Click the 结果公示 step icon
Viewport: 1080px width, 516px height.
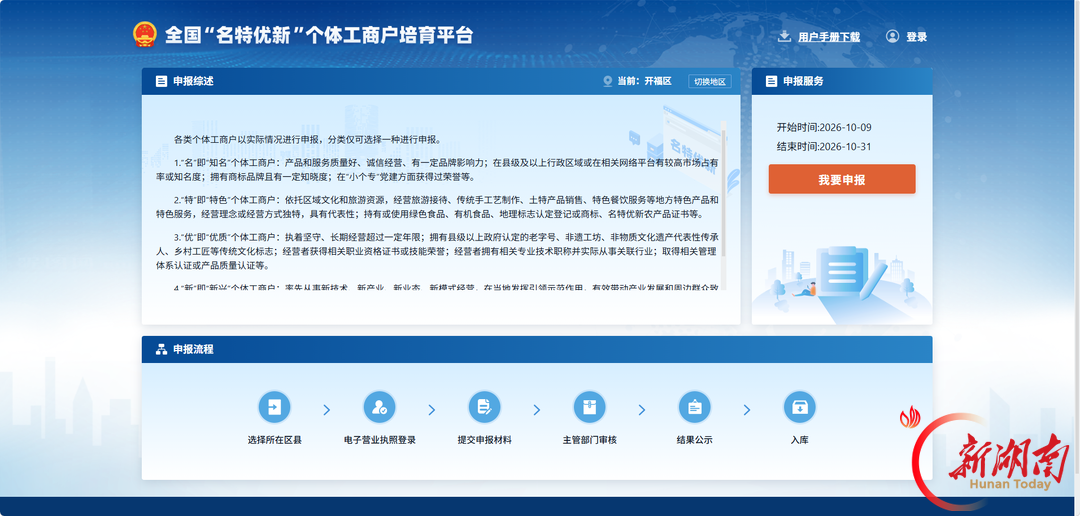(694, 407)
